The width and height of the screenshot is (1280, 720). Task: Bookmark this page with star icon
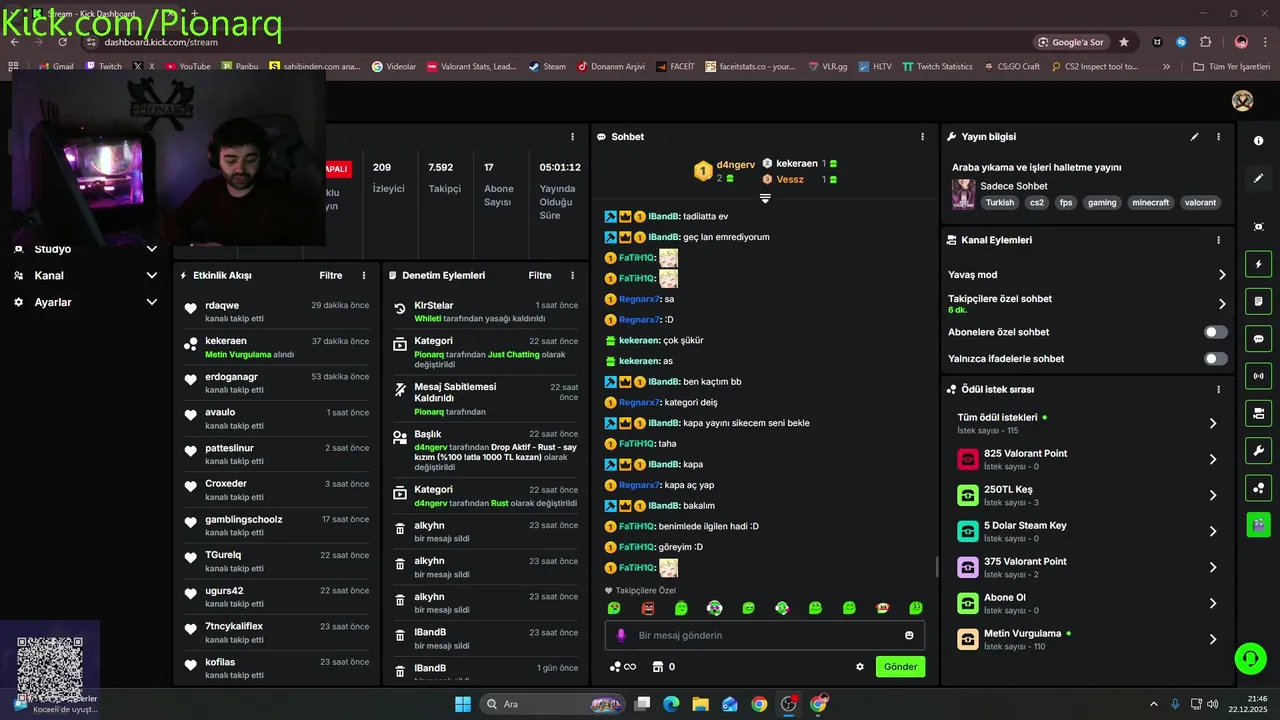[1124, 42]
